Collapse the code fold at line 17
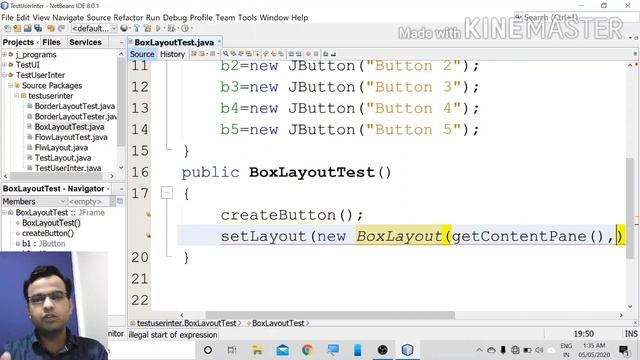The width and height of the screenshot is (640, 360). [x=167, y=193]
